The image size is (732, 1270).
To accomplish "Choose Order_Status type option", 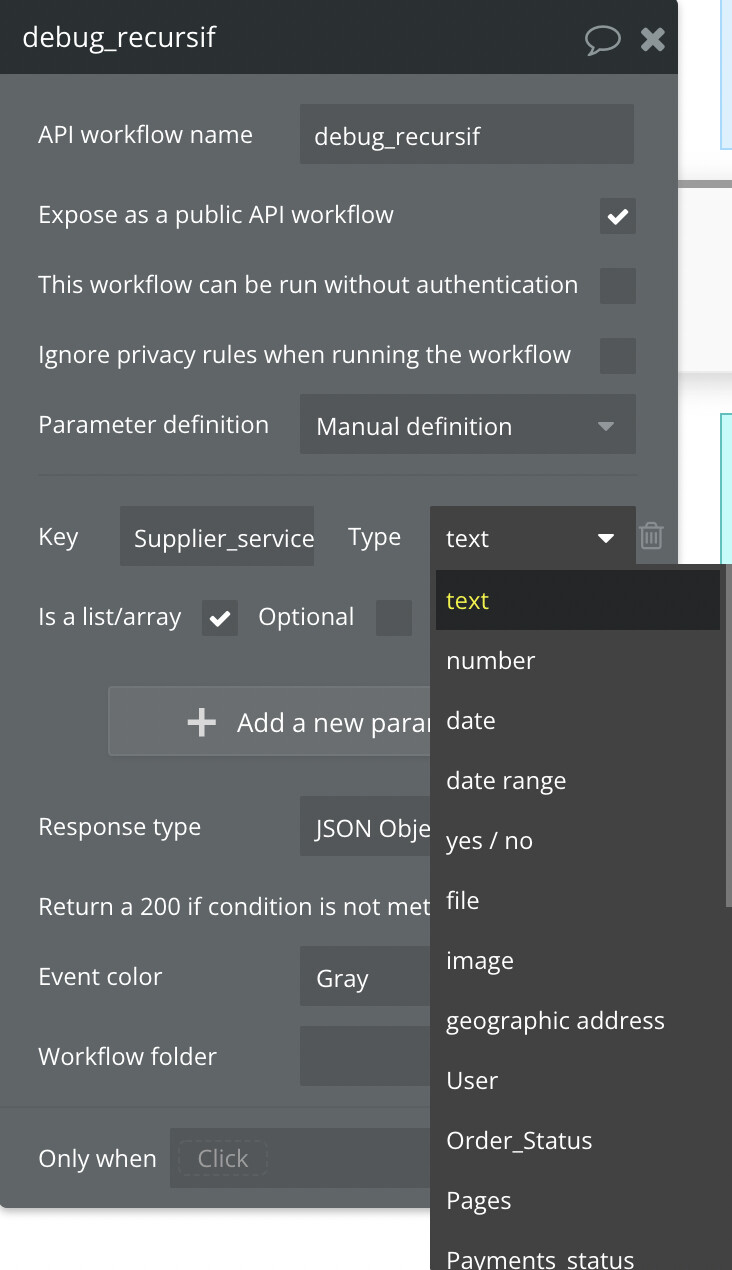I will click(519, 1141).
